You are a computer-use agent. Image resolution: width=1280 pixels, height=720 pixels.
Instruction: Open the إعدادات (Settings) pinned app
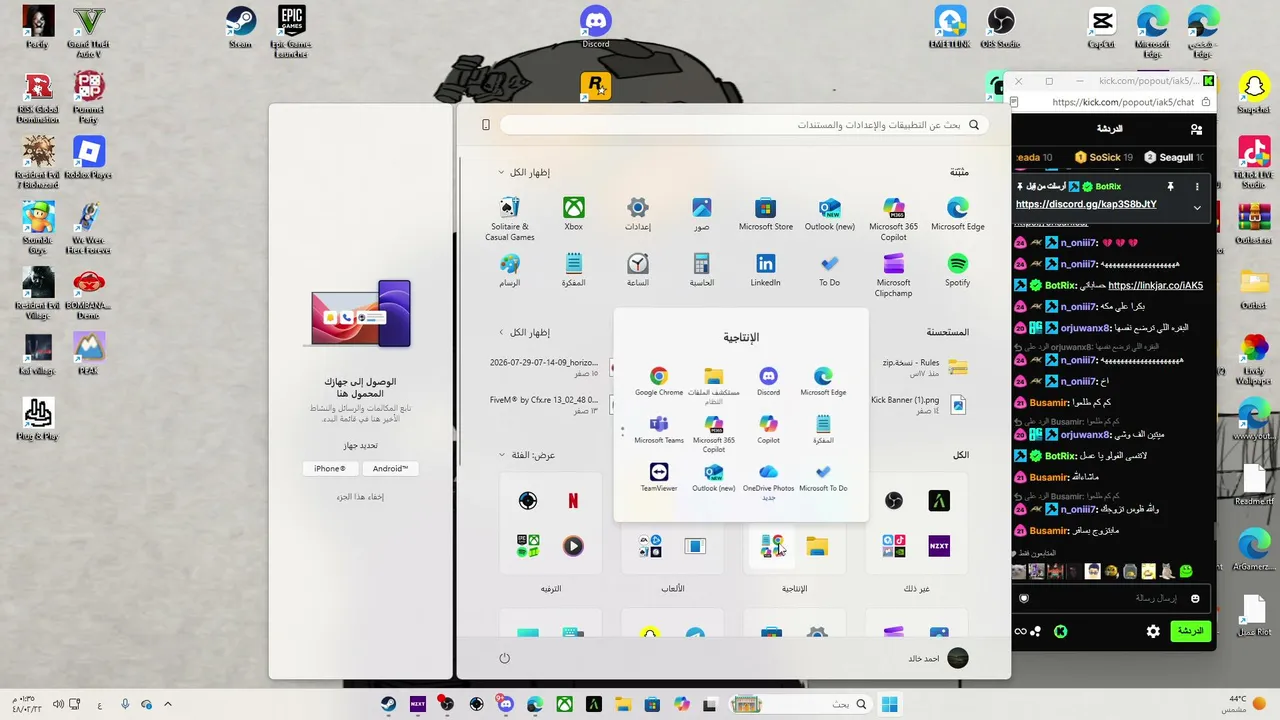click(x=638, y=214)
